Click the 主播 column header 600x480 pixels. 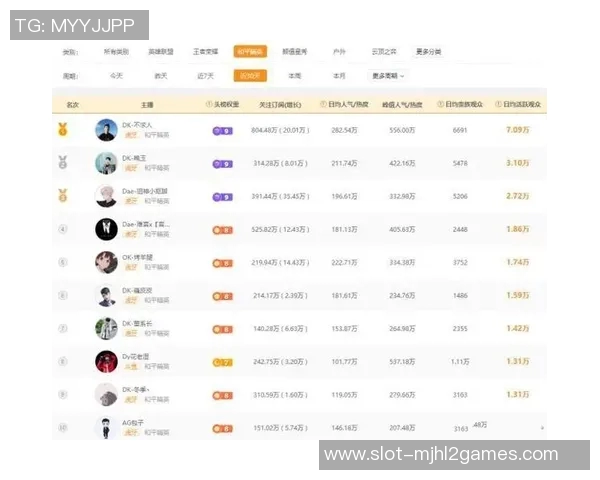[x=147, y=104]
